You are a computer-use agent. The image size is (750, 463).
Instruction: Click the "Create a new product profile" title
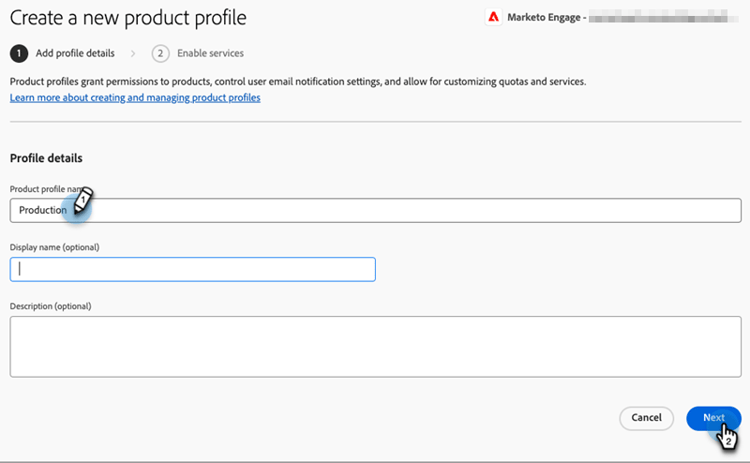click(x=128, y=18)
